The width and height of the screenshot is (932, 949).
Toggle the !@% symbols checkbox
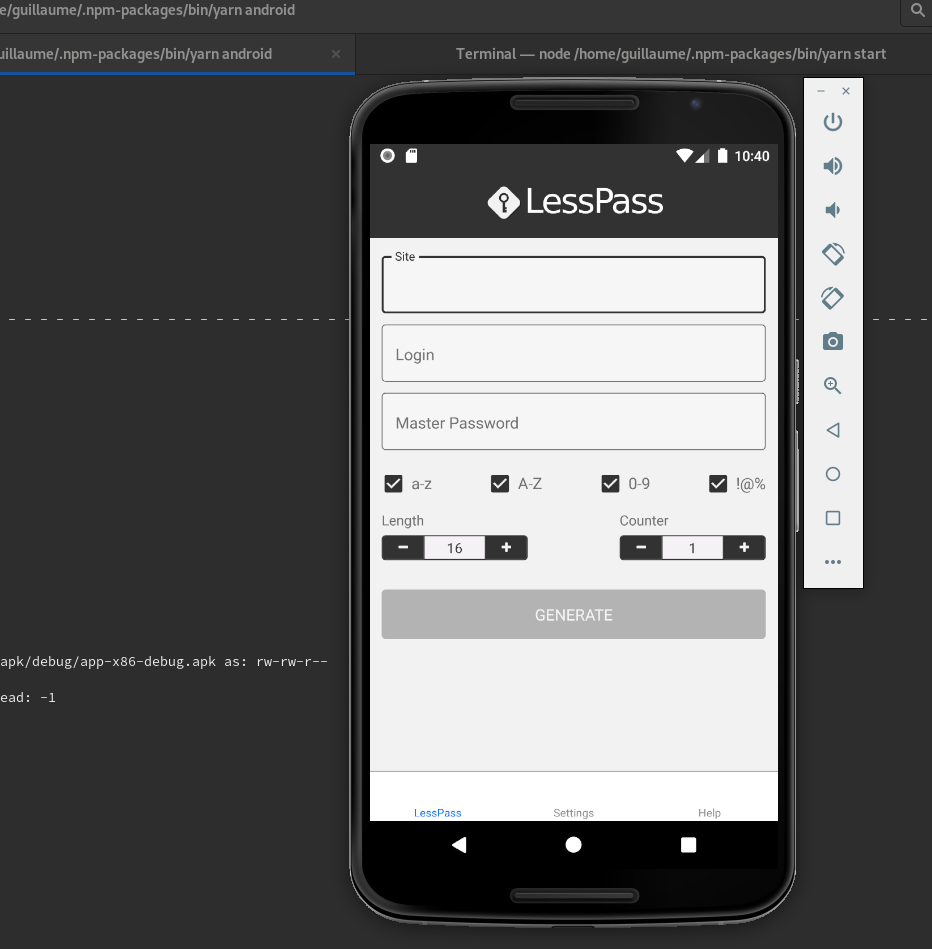click(x=718, y=483)
